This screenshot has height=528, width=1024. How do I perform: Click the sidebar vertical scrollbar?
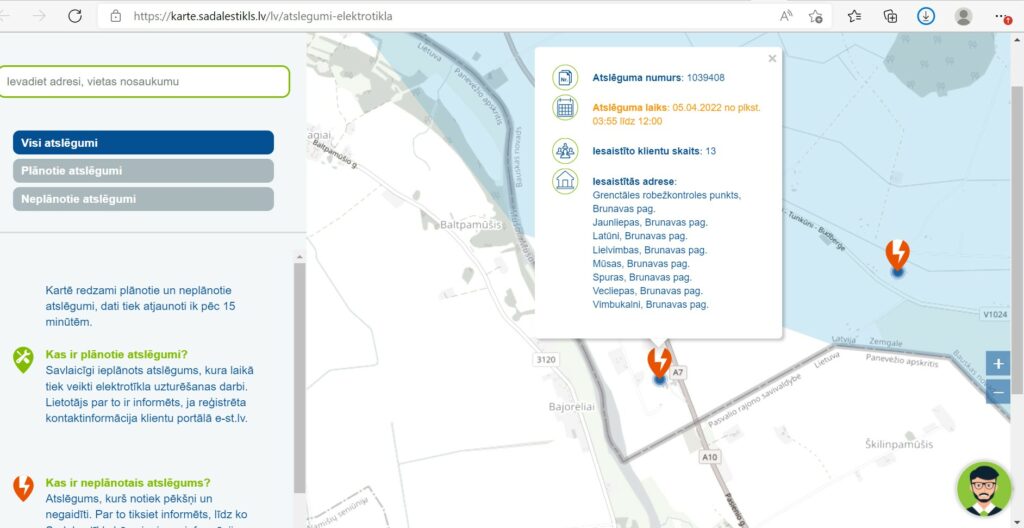(x=299, y=380)
